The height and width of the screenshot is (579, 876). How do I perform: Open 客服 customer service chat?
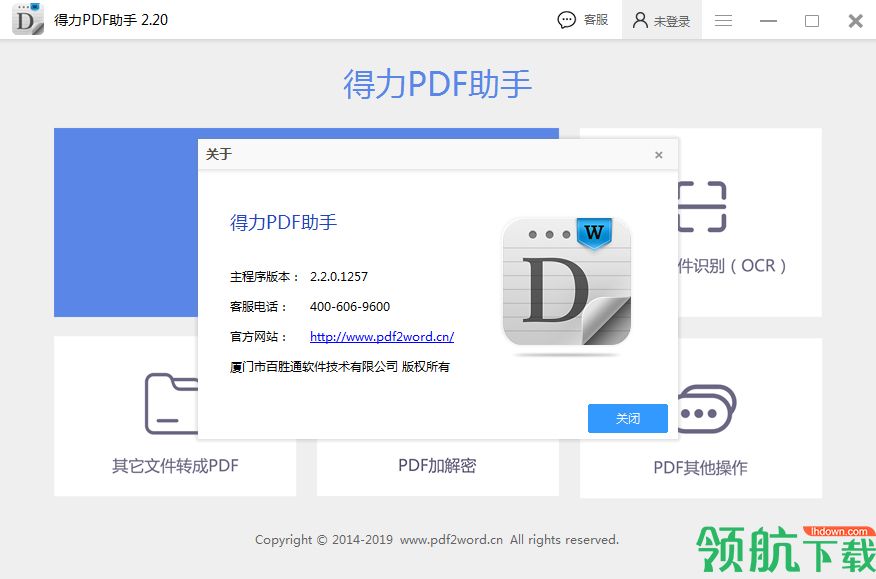point(582,20)
